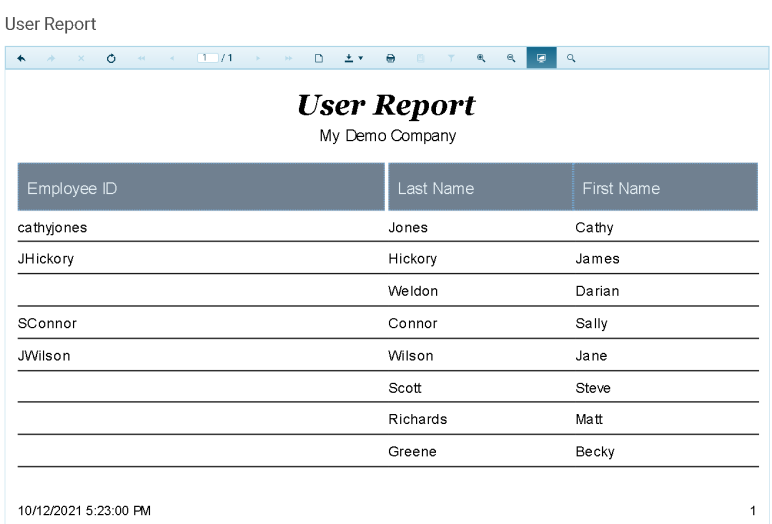Click the last name Scott

(405, 388)
